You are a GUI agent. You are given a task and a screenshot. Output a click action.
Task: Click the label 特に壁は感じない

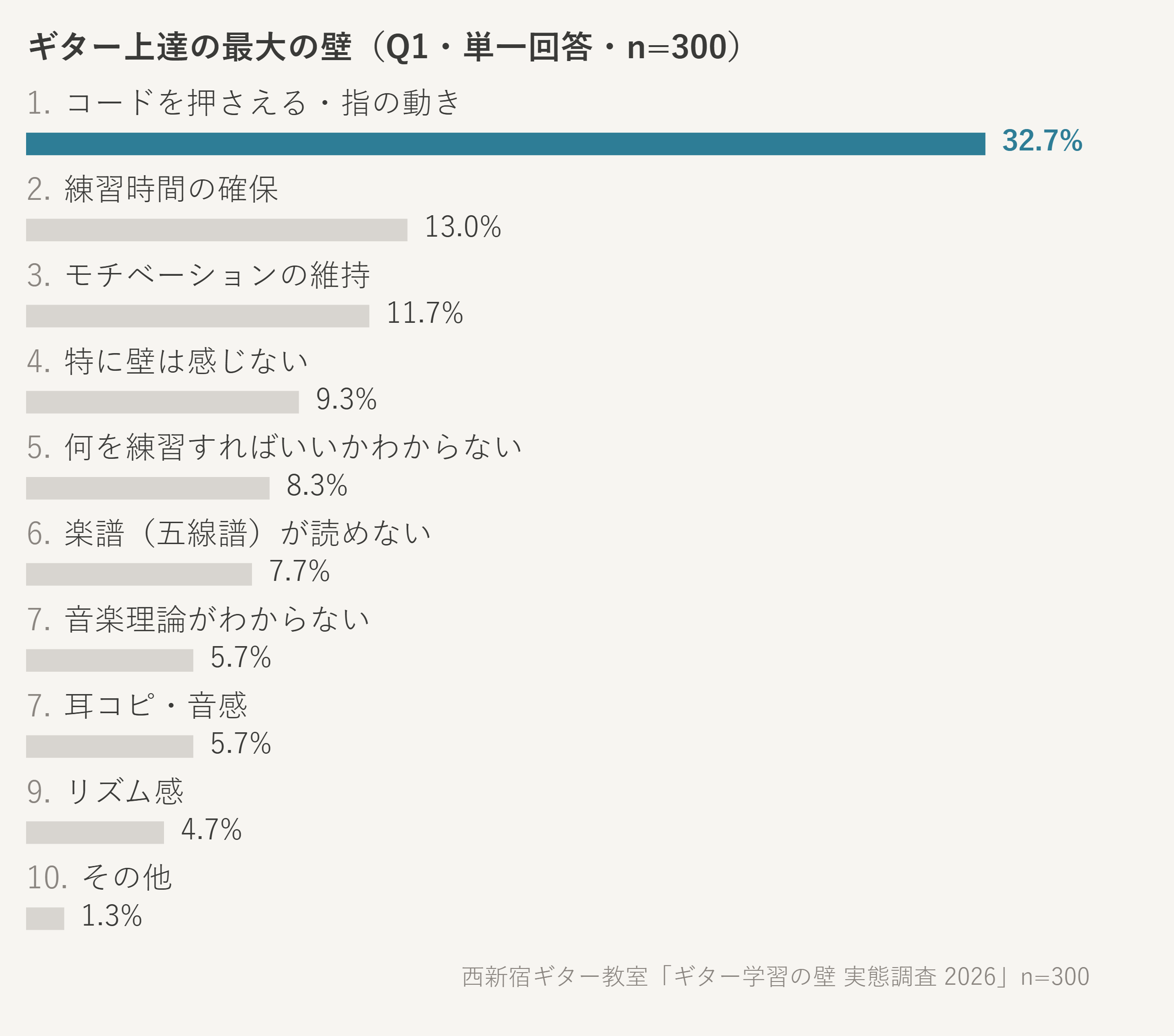[x=187, y=361]
